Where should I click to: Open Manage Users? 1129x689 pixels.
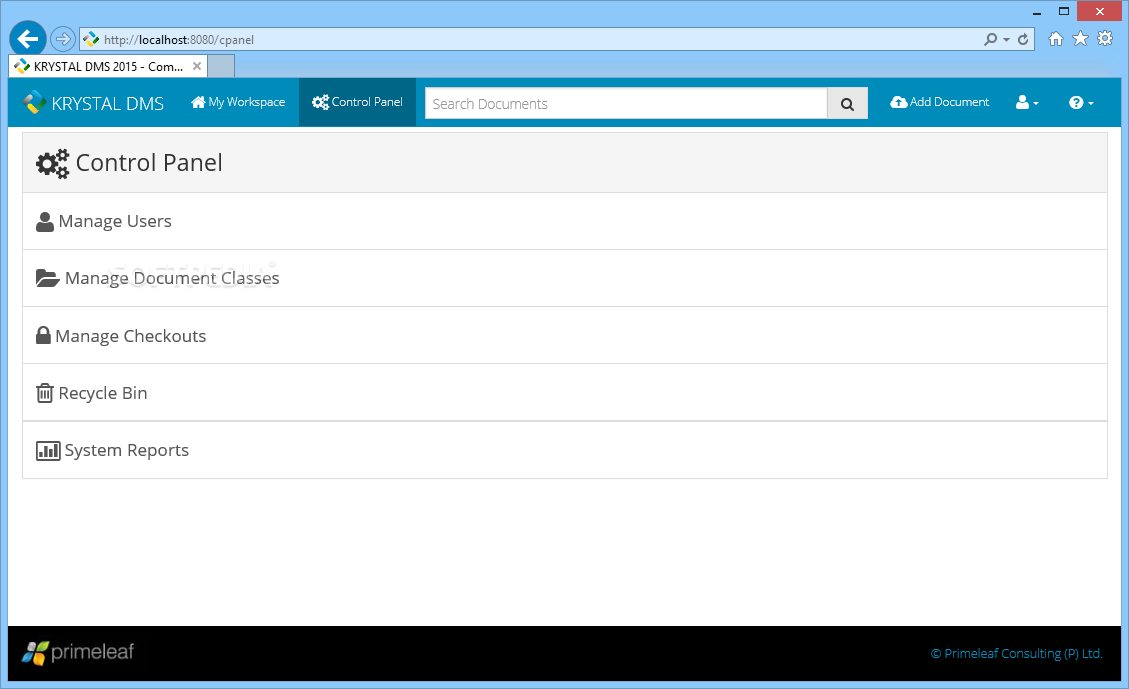(x=564, y=221)
